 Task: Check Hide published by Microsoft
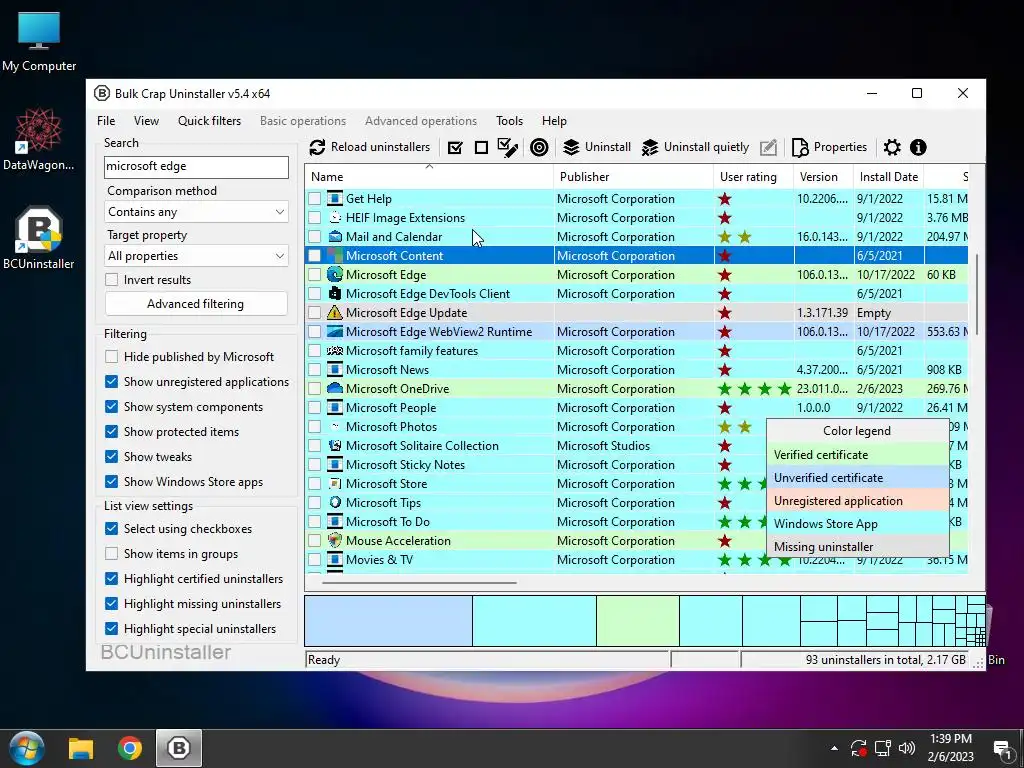click(x=112, y=357)
